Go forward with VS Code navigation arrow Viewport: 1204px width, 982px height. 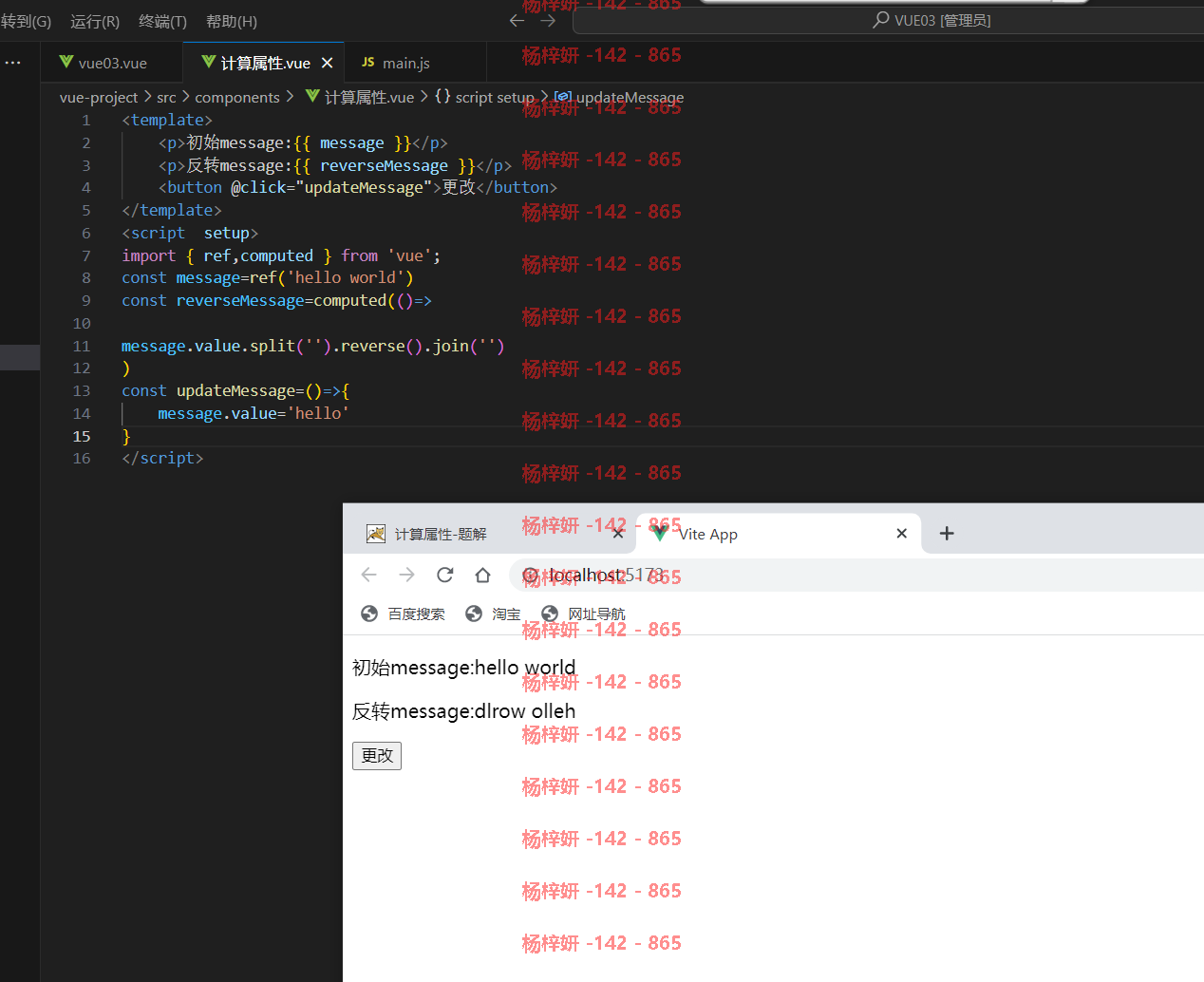(548, 20)
